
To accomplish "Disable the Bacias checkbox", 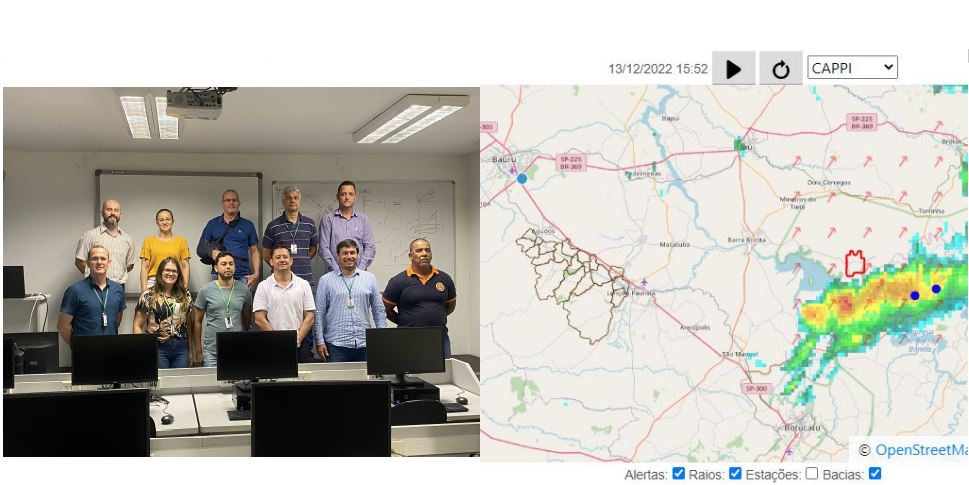I will coord(874,473).
